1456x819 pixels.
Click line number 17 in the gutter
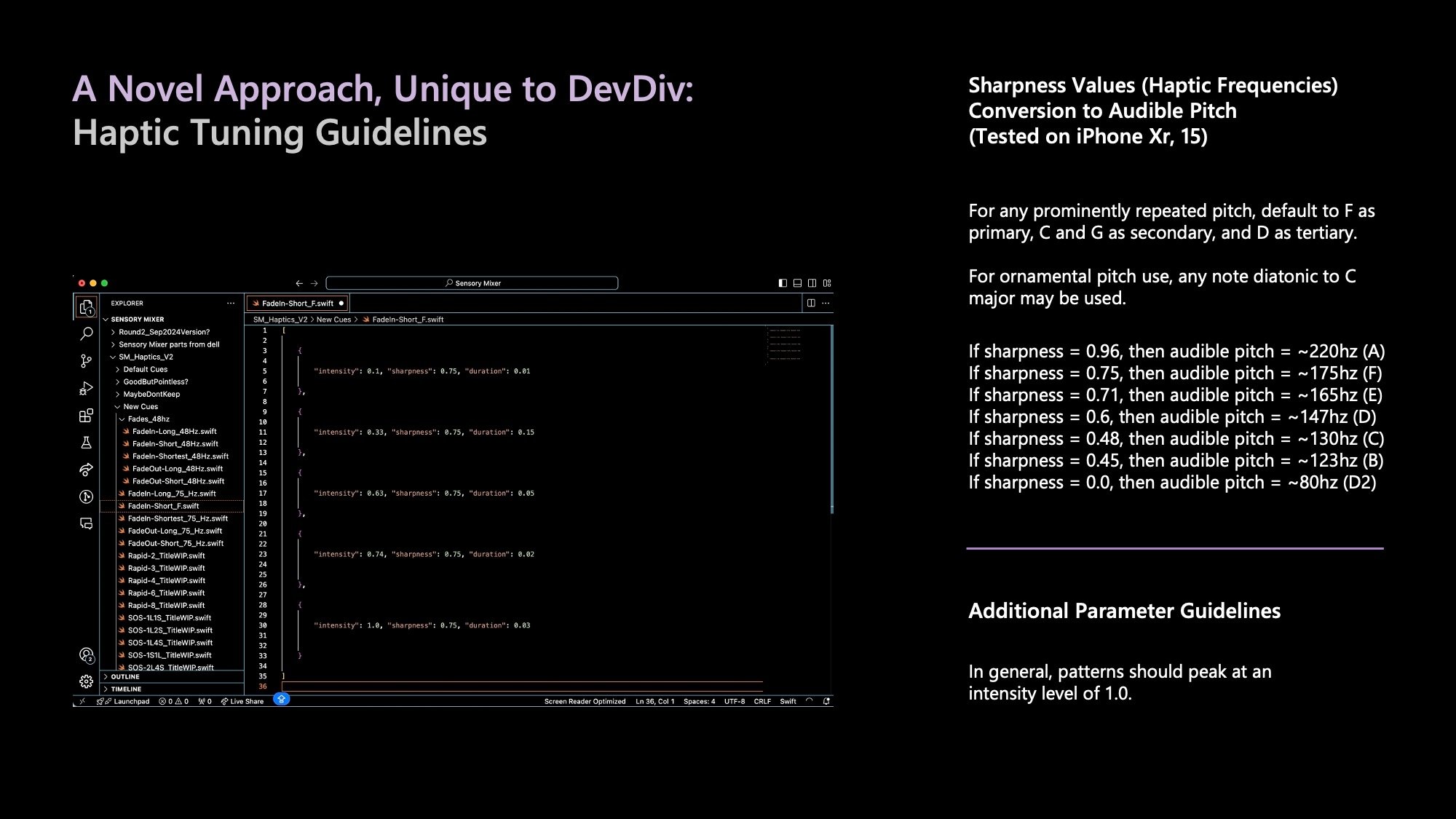click(263, 494)
